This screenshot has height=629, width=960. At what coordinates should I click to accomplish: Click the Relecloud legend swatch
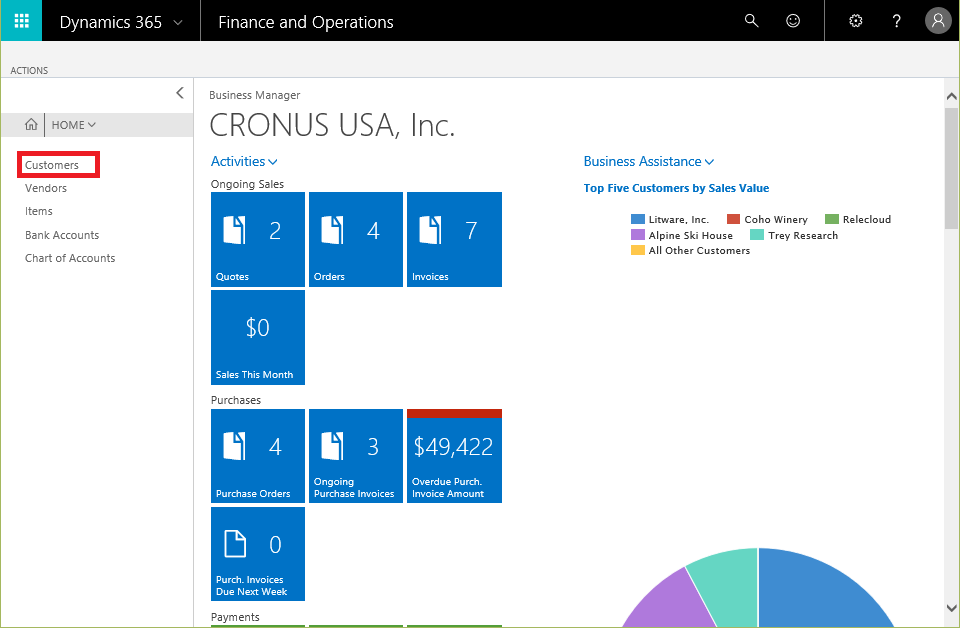pyautogui.click(x=831, y=219)
